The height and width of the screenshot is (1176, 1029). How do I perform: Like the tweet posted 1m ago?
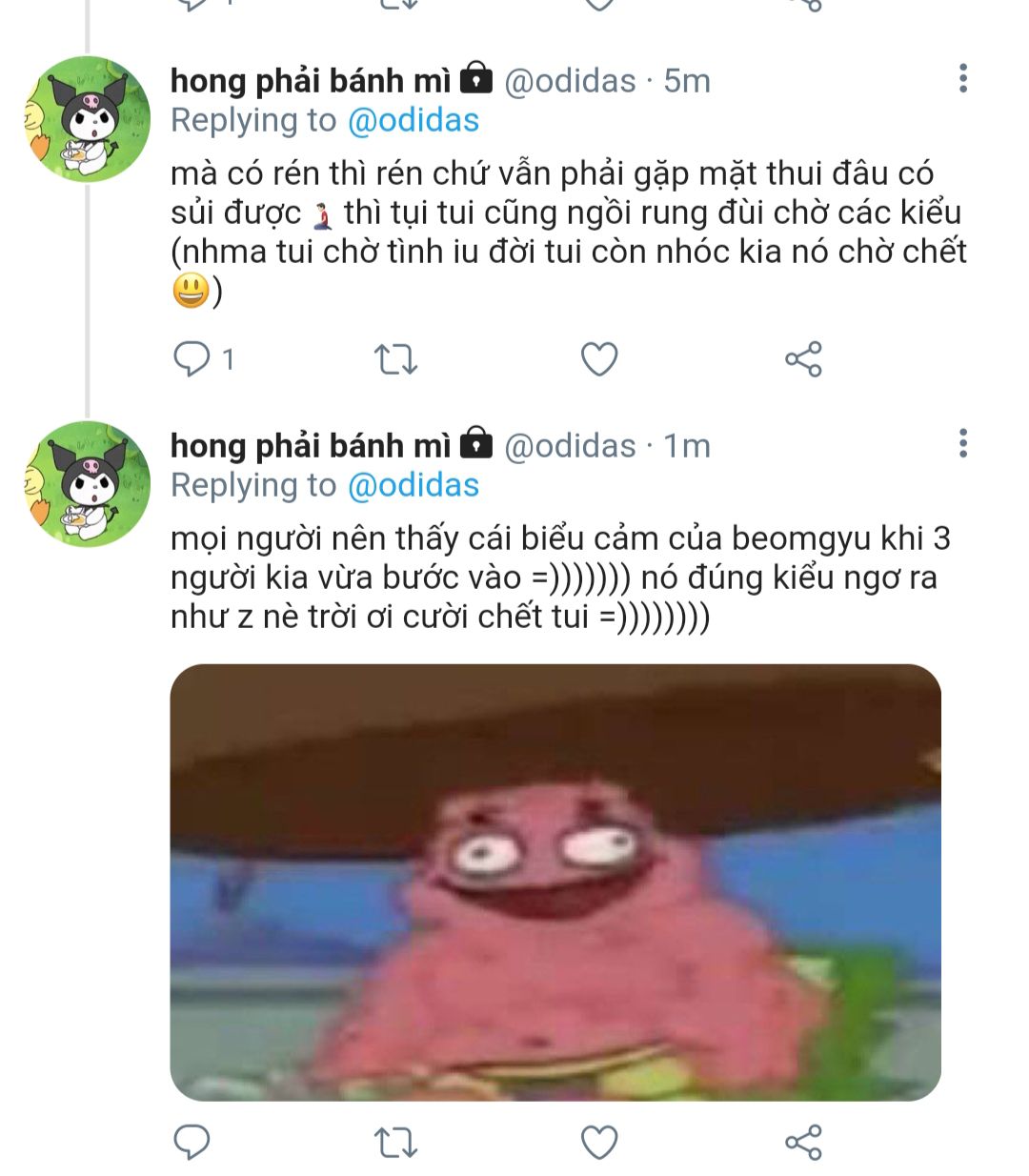599,1141
